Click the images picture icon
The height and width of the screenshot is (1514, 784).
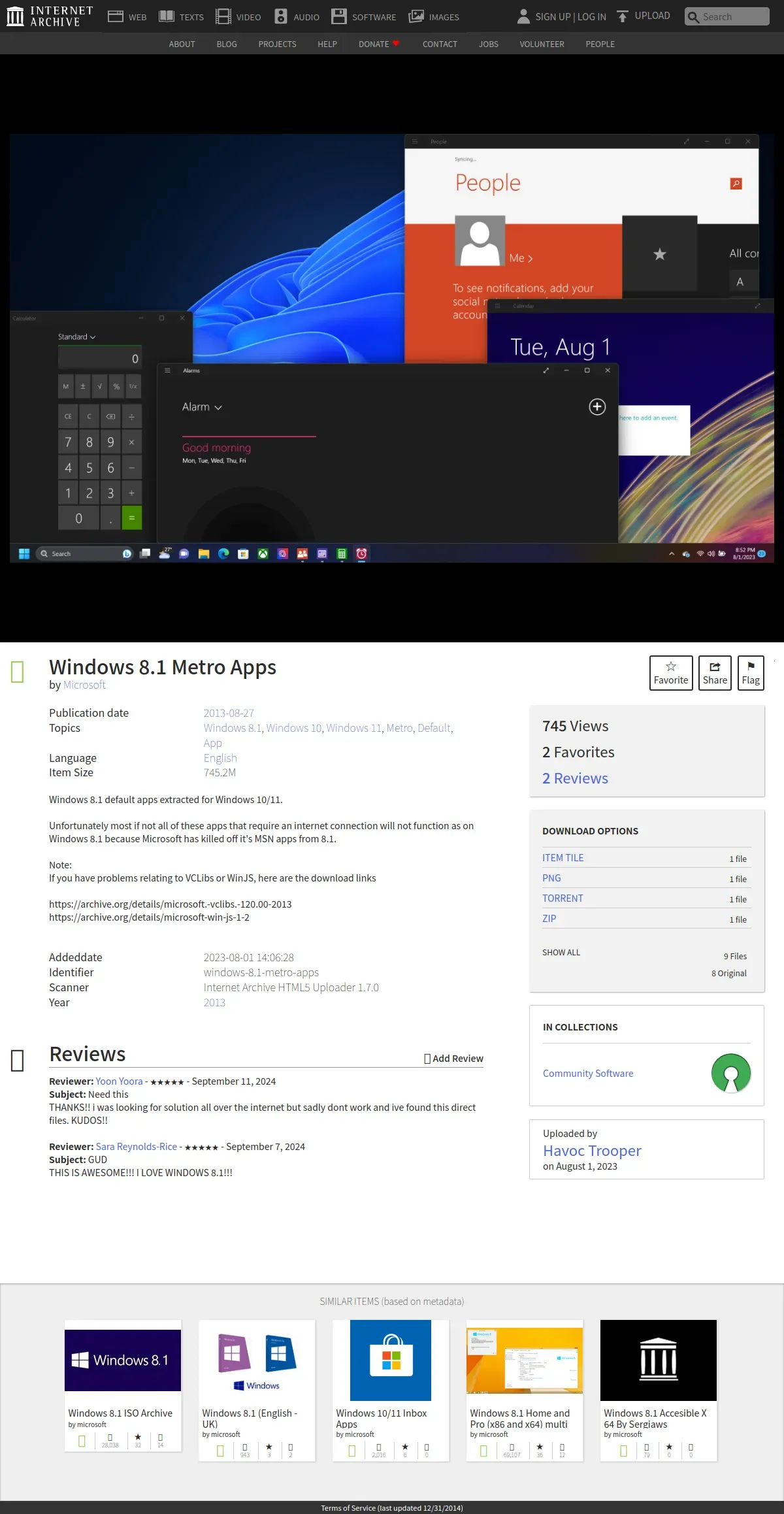(416, 16)
